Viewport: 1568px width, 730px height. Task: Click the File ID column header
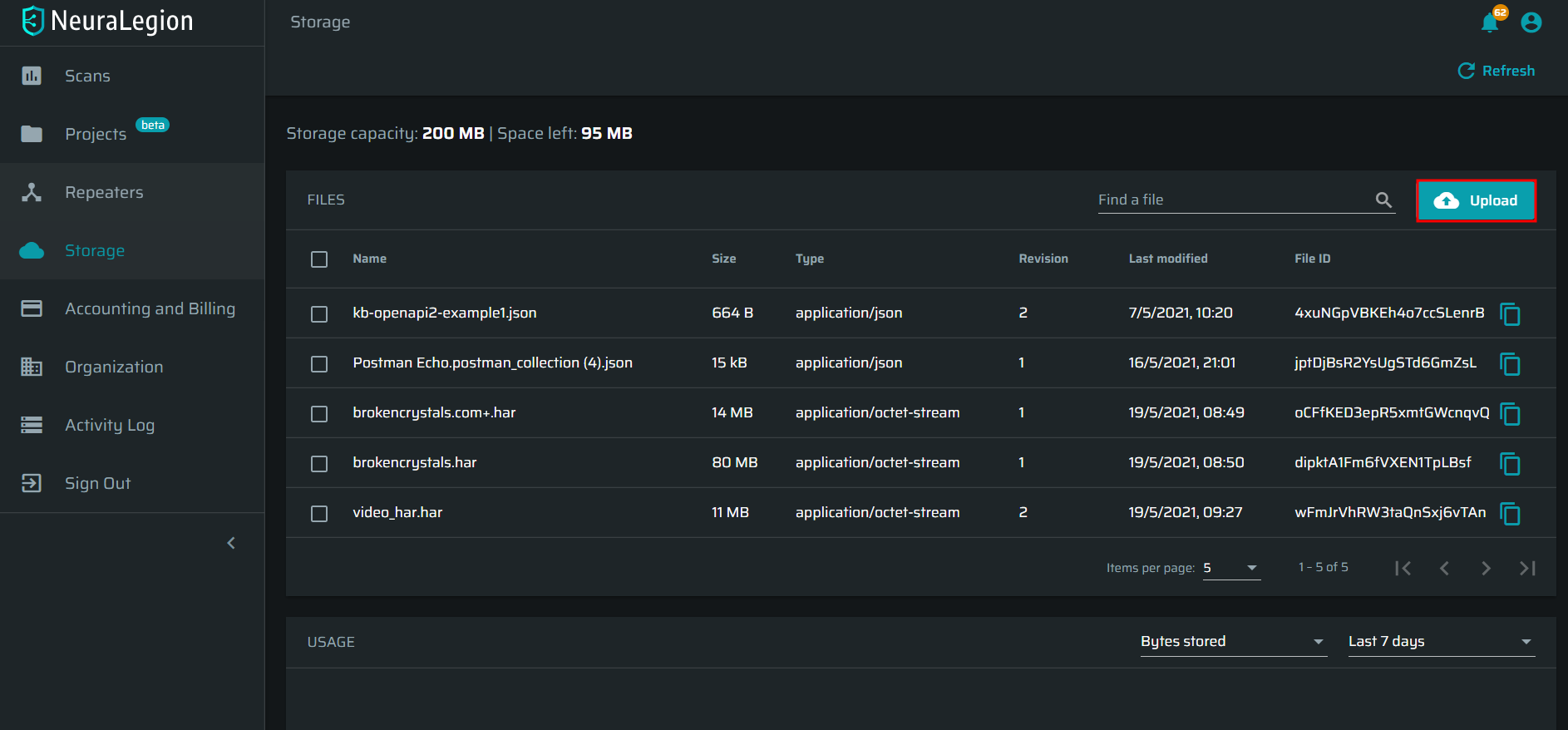pos(1312,259)
